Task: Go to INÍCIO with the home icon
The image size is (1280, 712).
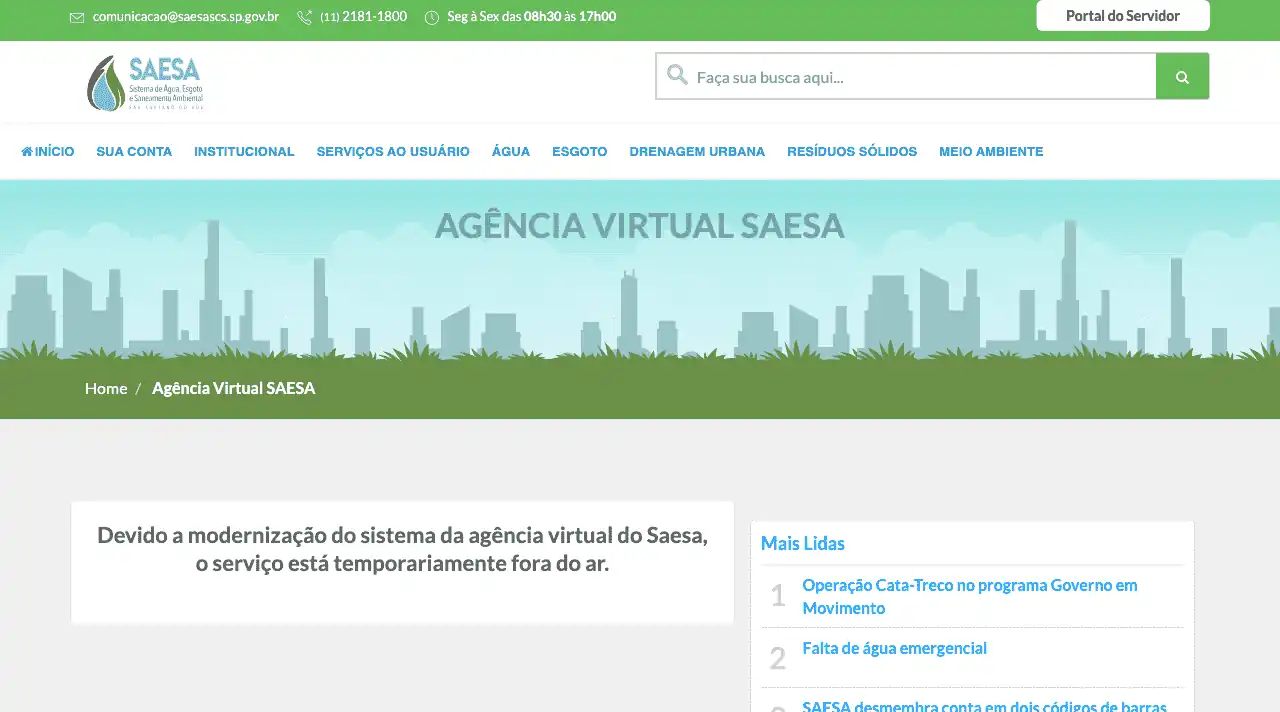Action: [48, 152]
